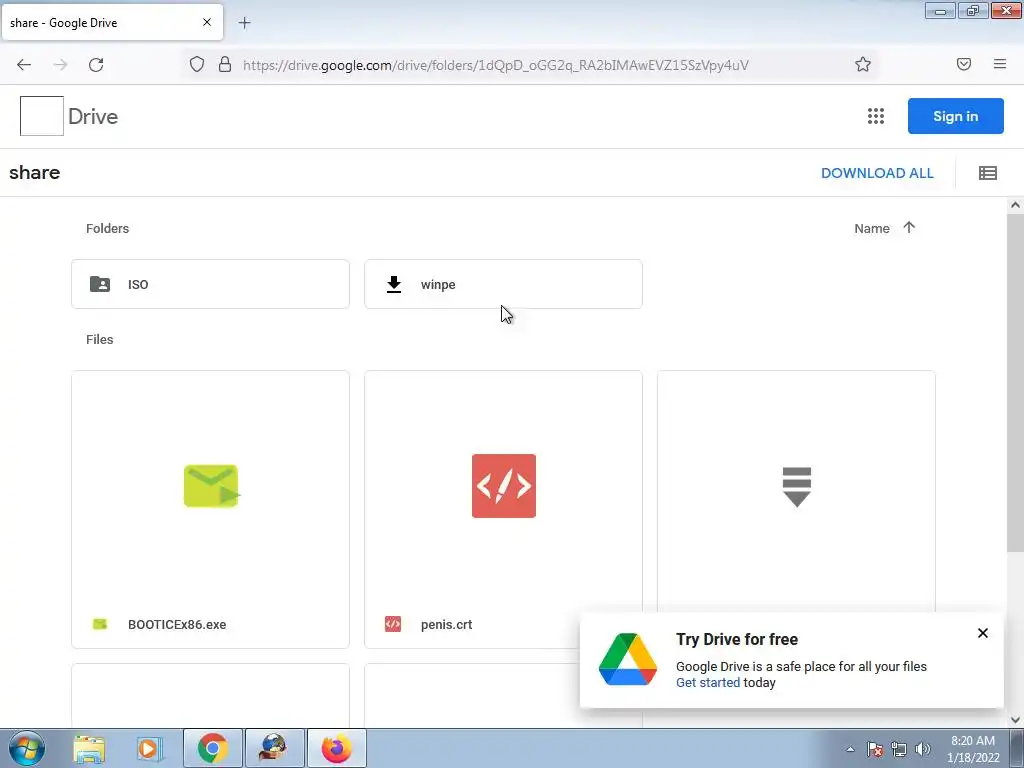
Task: Click the network tray icon
Action: (899, 749)
